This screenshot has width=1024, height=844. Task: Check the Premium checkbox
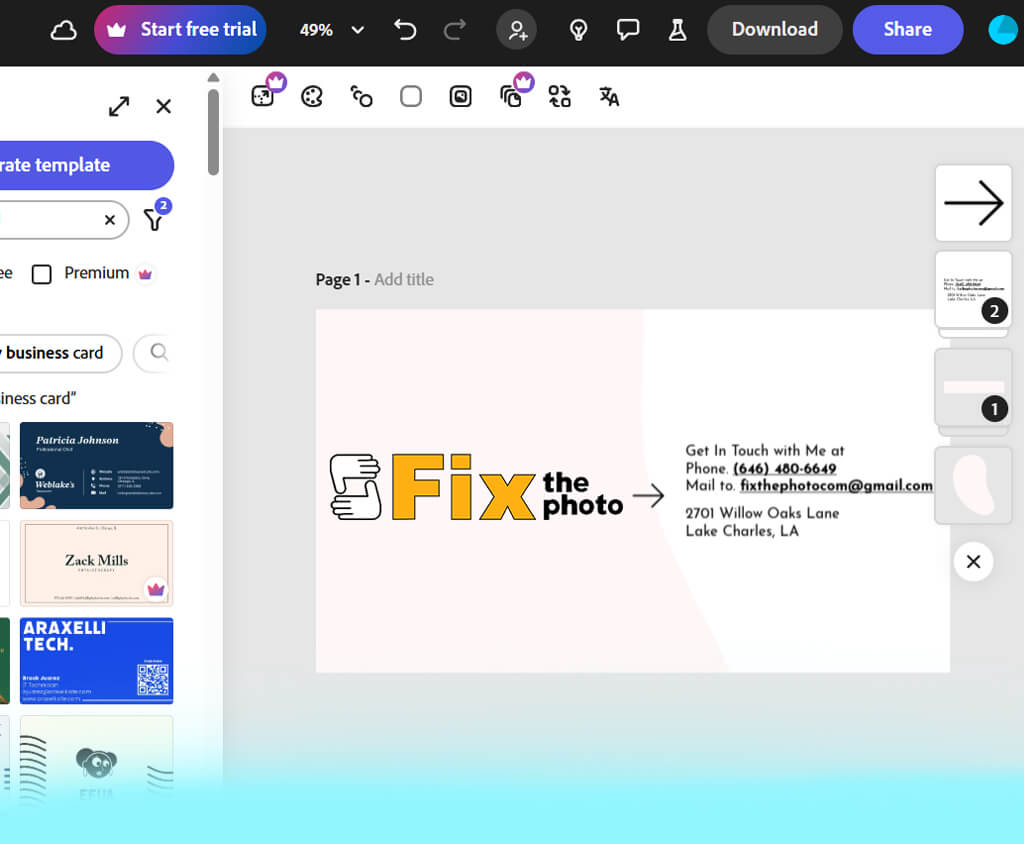click(42, 274)
